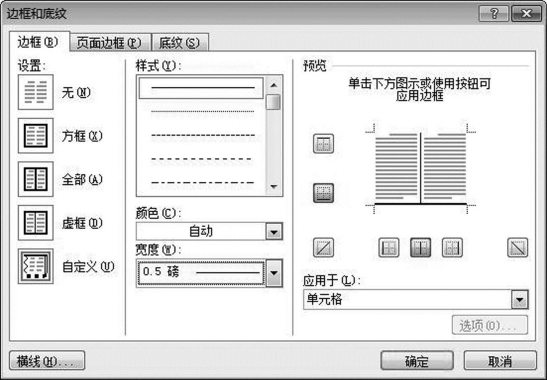Select the 无 (None) border setting icon
547x380 pixels.
click(x=36, y=92)
